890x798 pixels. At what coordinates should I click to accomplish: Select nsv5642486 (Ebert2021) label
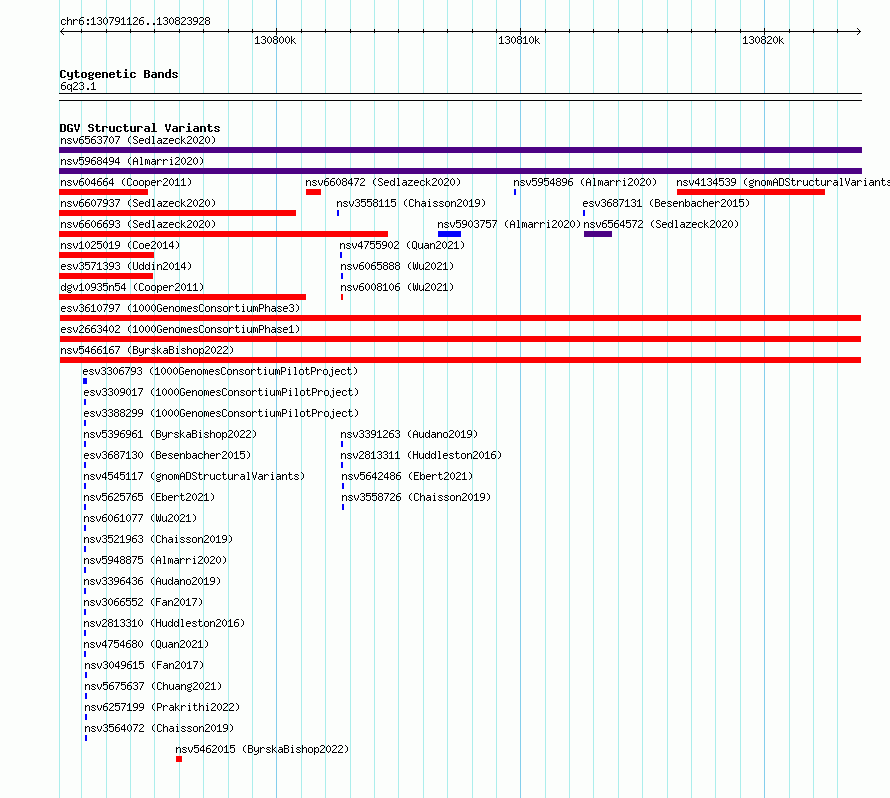click(x=407, y=476)
